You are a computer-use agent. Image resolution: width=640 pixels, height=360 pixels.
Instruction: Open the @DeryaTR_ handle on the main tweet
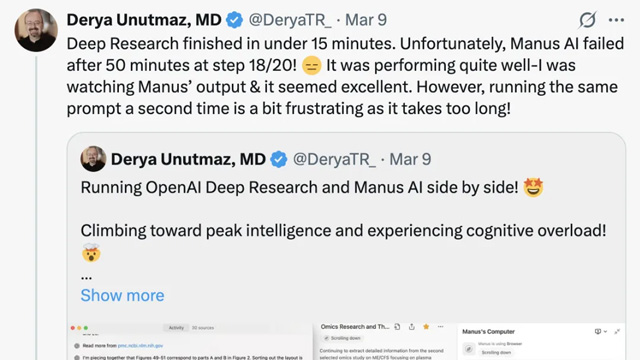coord(290,20)
